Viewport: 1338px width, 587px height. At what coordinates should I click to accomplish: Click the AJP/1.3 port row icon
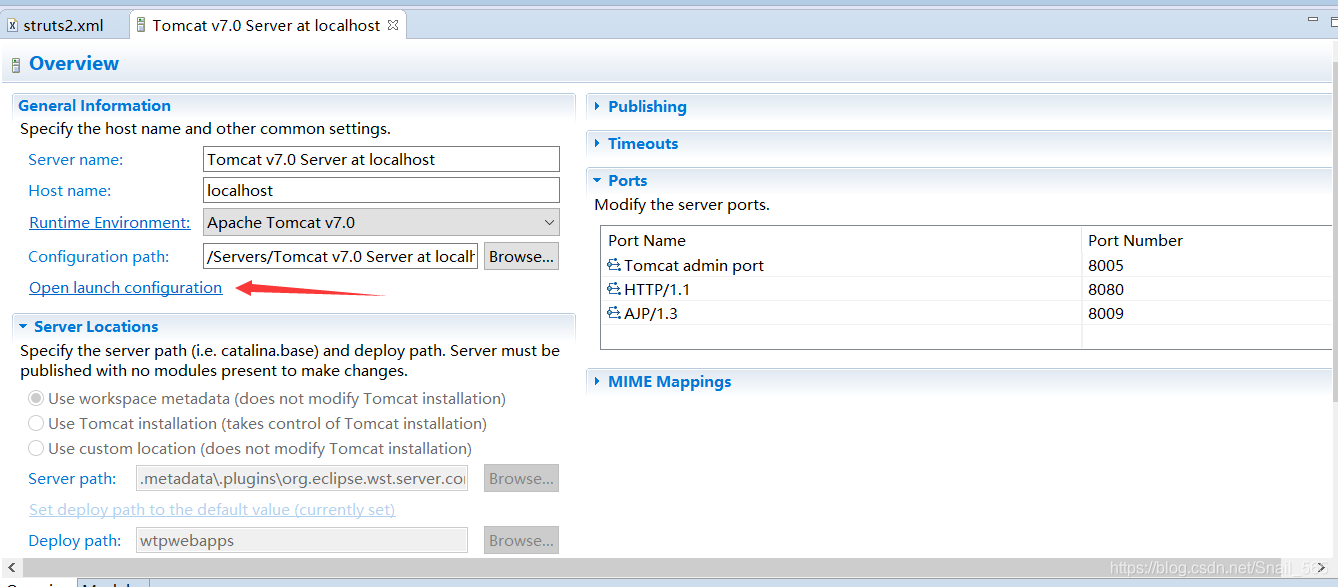tap(614, 313)
